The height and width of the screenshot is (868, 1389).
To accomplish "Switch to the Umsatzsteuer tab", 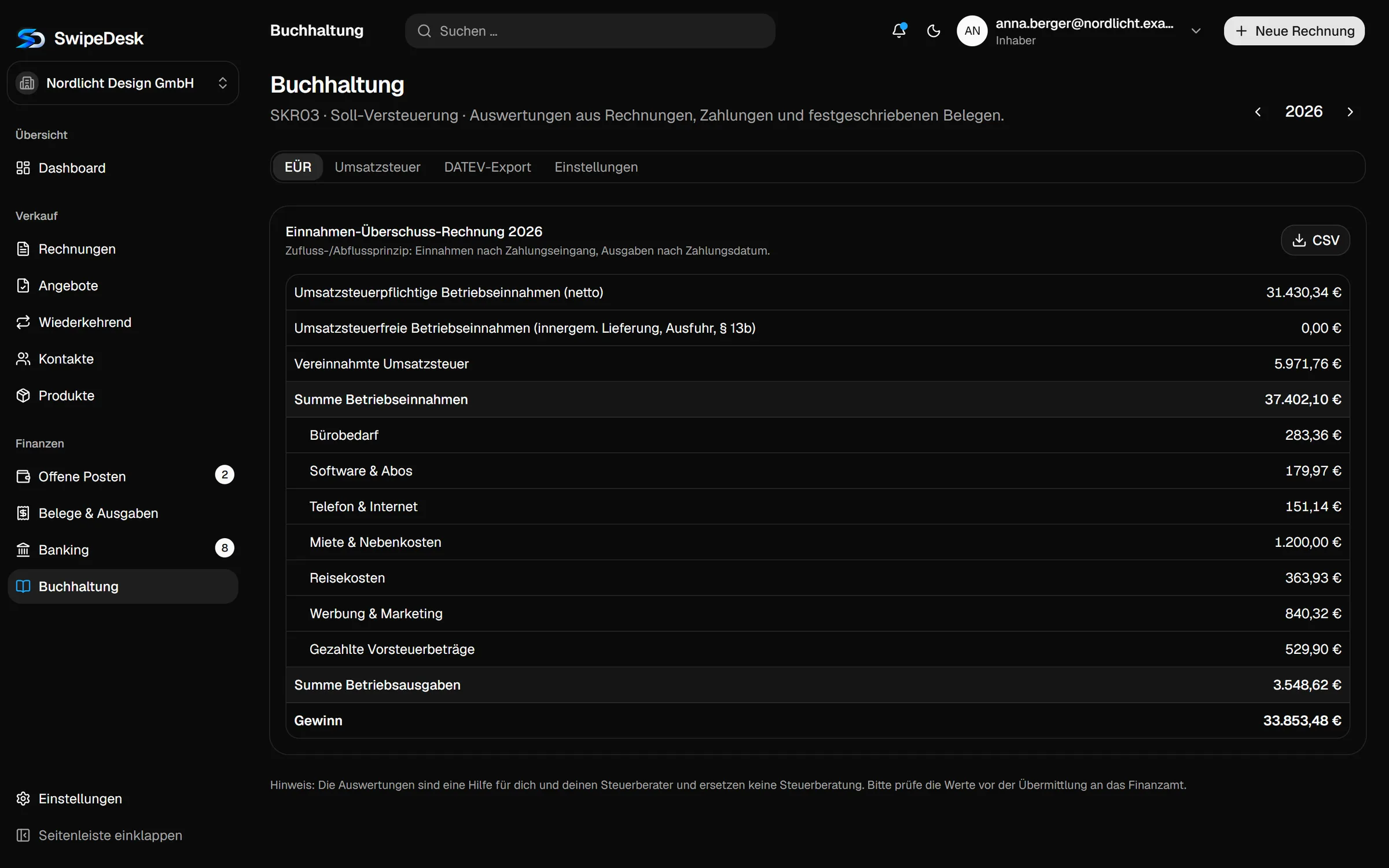I will [377, 167].
